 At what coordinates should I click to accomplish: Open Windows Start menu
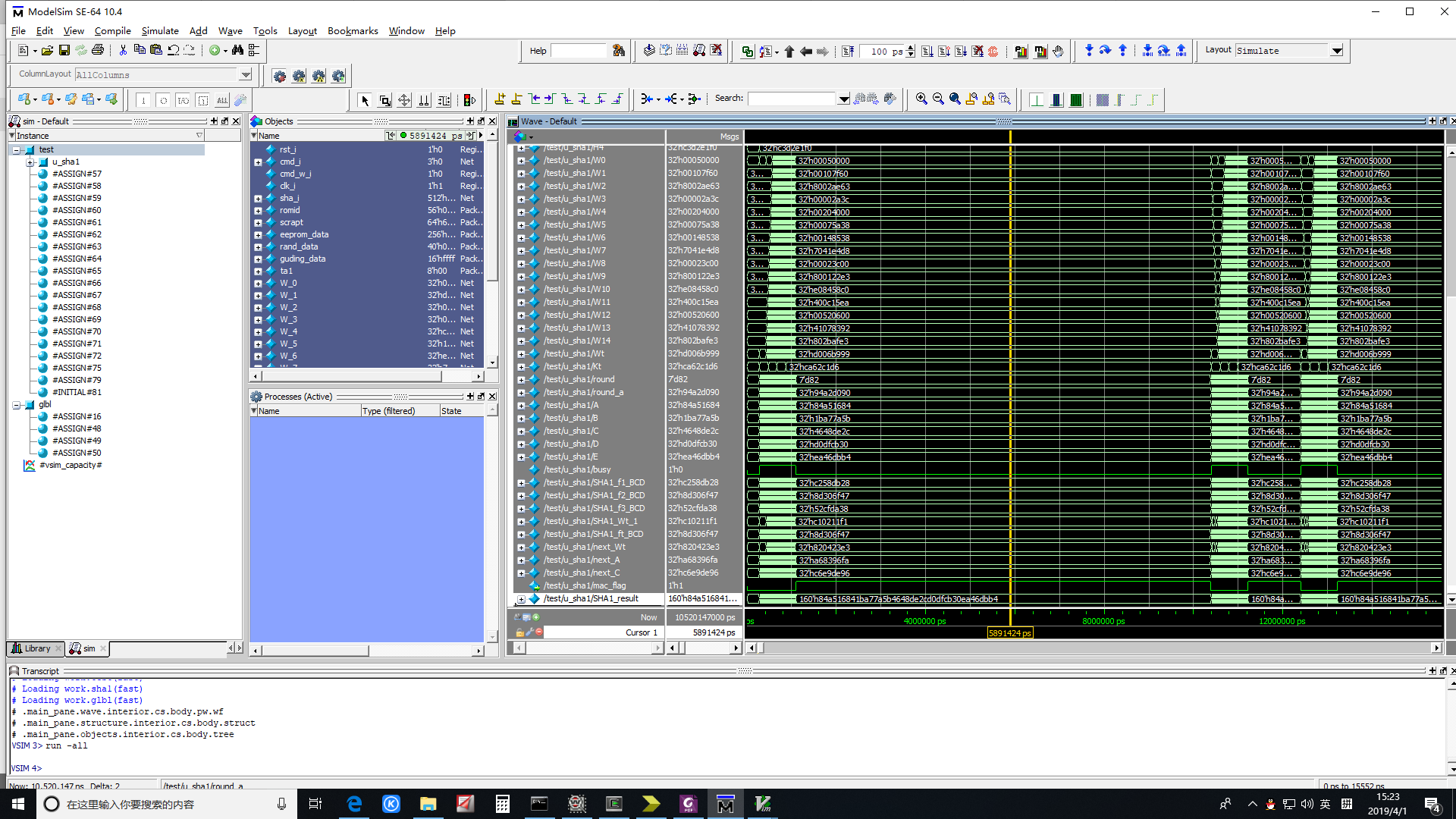(17, 804)
